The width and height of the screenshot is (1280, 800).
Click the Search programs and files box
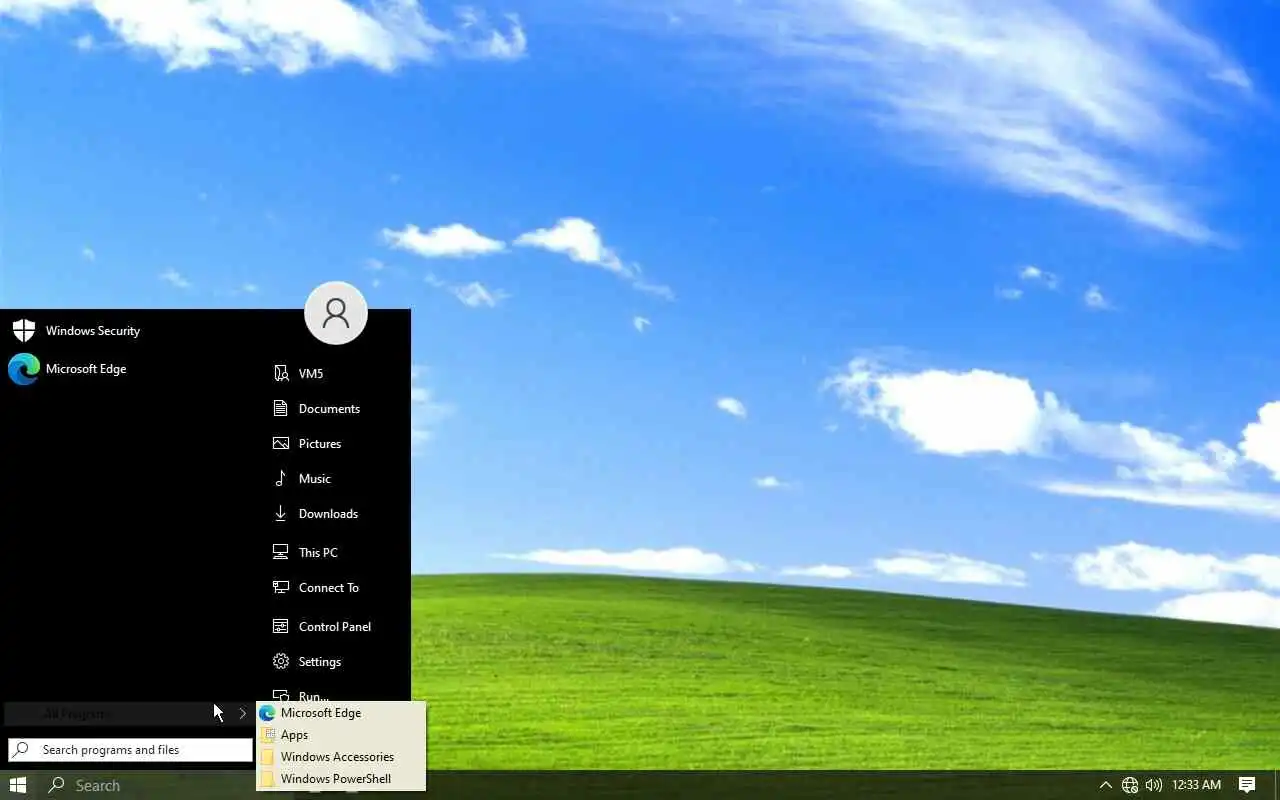130,750
